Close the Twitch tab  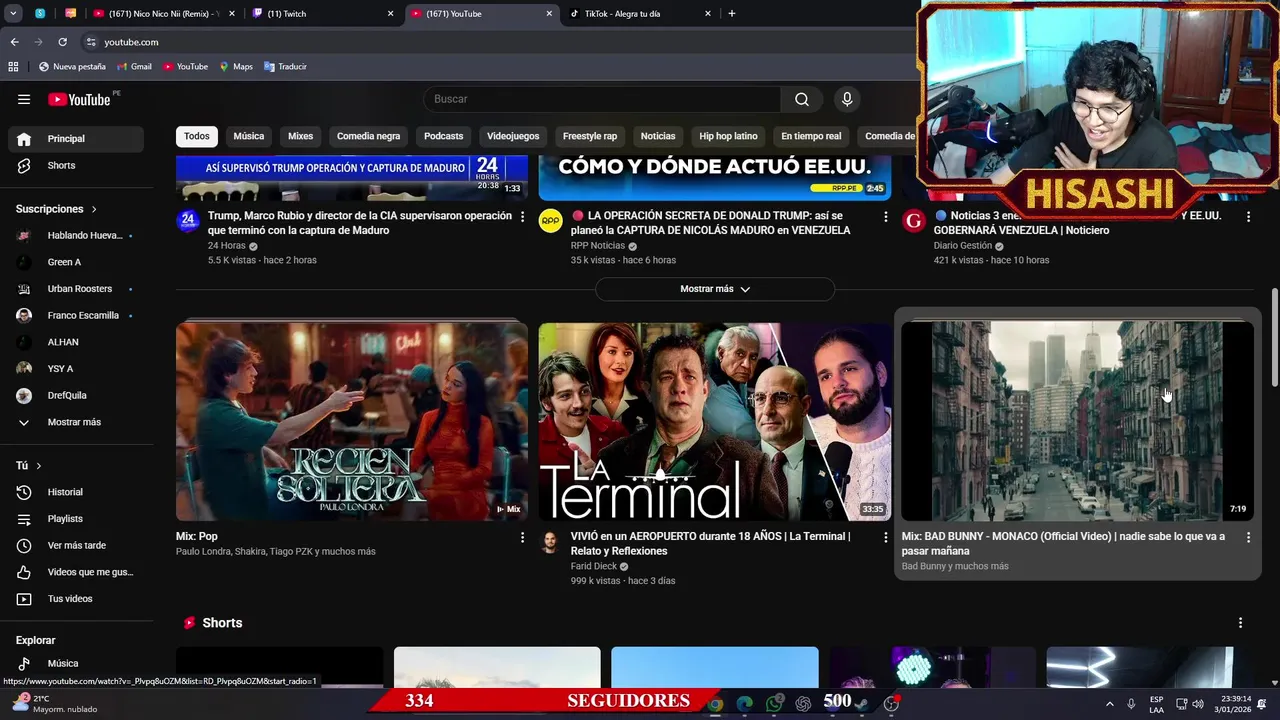tap(390, 14)
